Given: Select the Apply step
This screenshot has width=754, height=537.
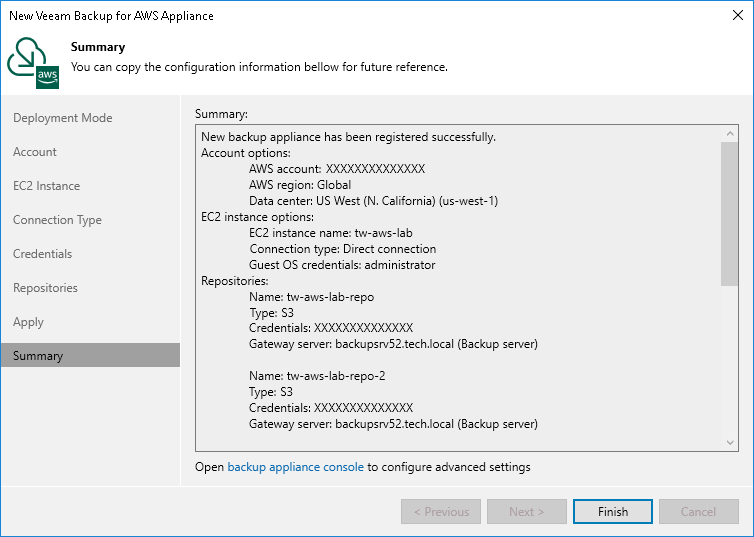Looking at the screenshot, I should click(x=28, y=322).
